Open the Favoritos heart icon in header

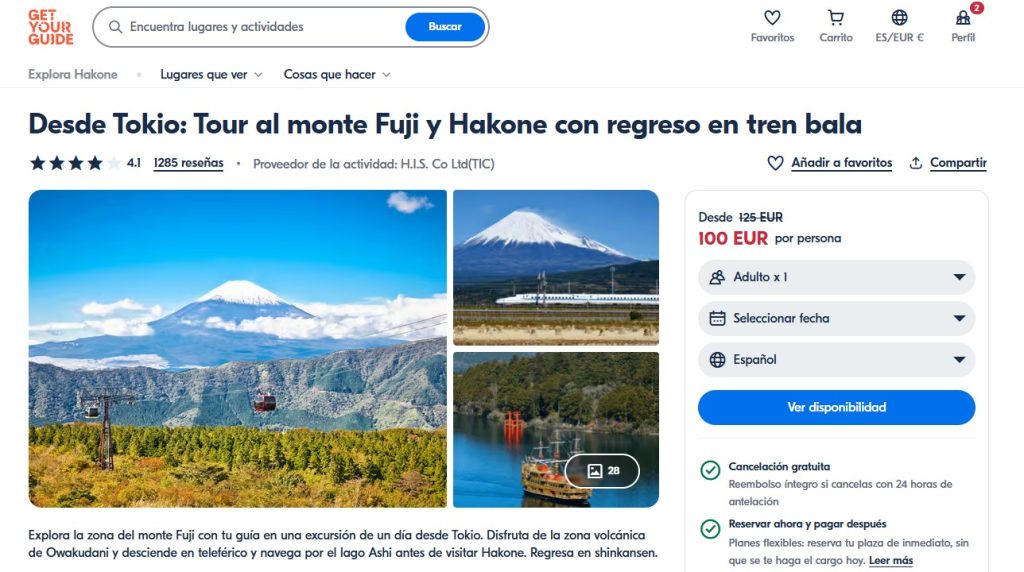point(772,18)
